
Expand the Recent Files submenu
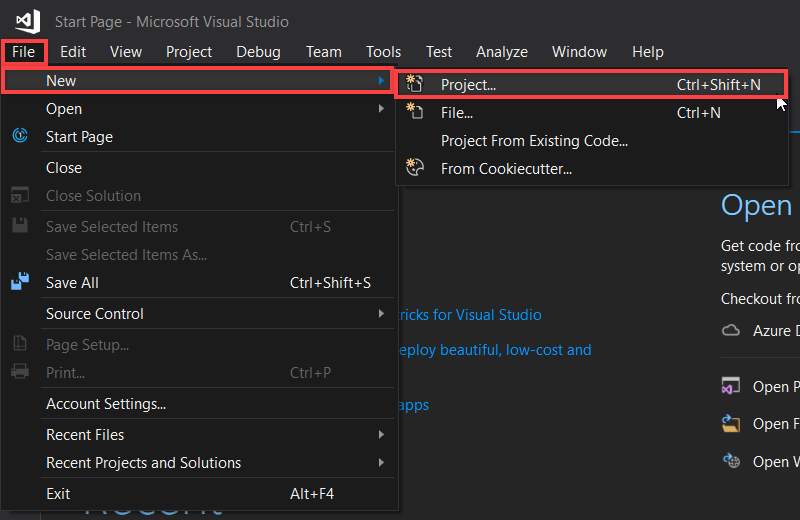point(200,435)
